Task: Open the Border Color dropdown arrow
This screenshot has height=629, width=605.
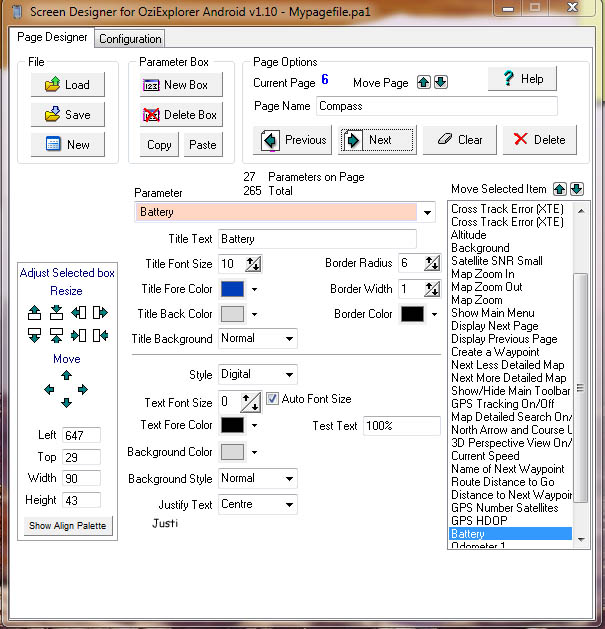Action: pos(434,314)
